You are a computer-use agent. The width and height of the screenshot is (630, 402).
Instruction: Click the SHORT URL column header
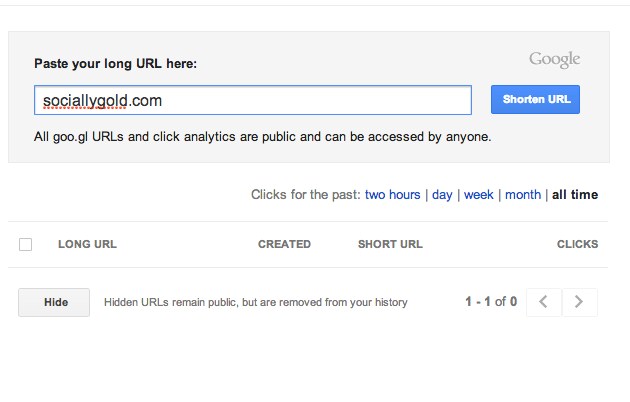(x=390, y=244)
